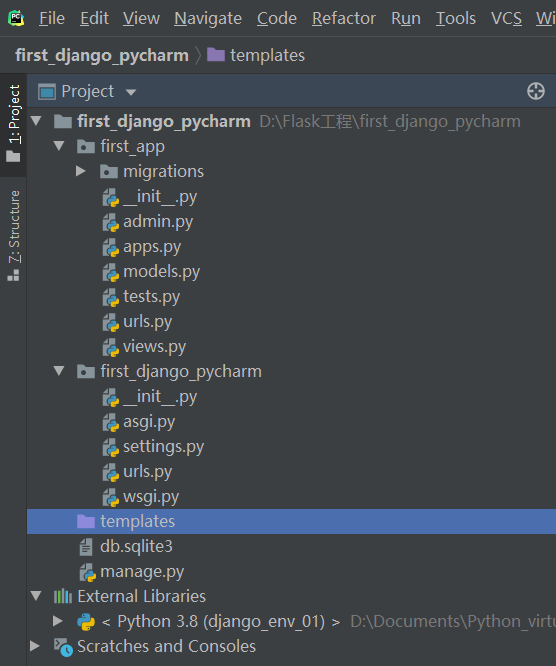Click the Python icon of settings.py
Screen dimensions: 556x666
(111, 447)
